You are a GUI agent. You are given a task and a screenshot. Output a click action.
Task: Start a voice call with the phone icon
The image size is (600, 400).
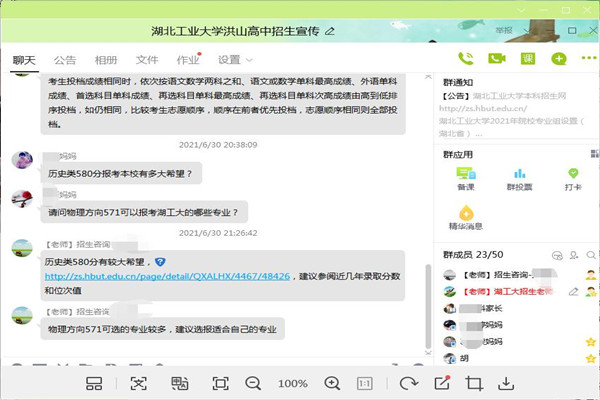pos(465,59)
